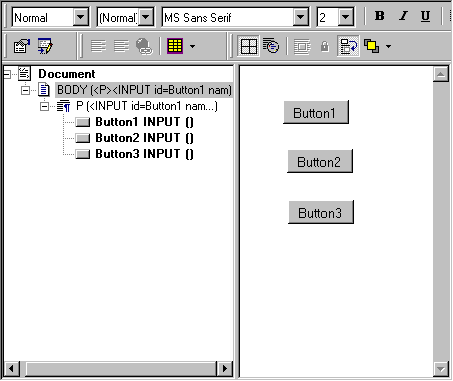Click Button2 in the design pane
Image resolution: width=453 pixels, height=381 pixels.
pos(320,161)
